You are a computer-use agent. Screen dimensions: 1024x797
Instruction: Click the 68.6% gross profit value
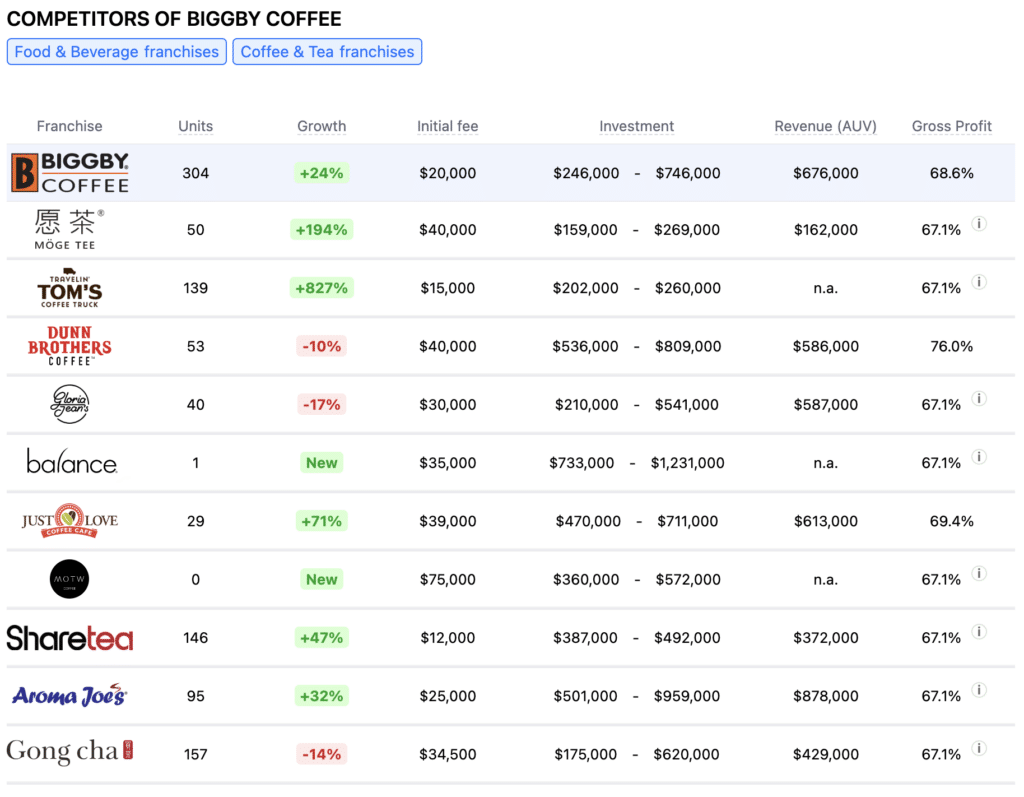click(x=952, y=173)
